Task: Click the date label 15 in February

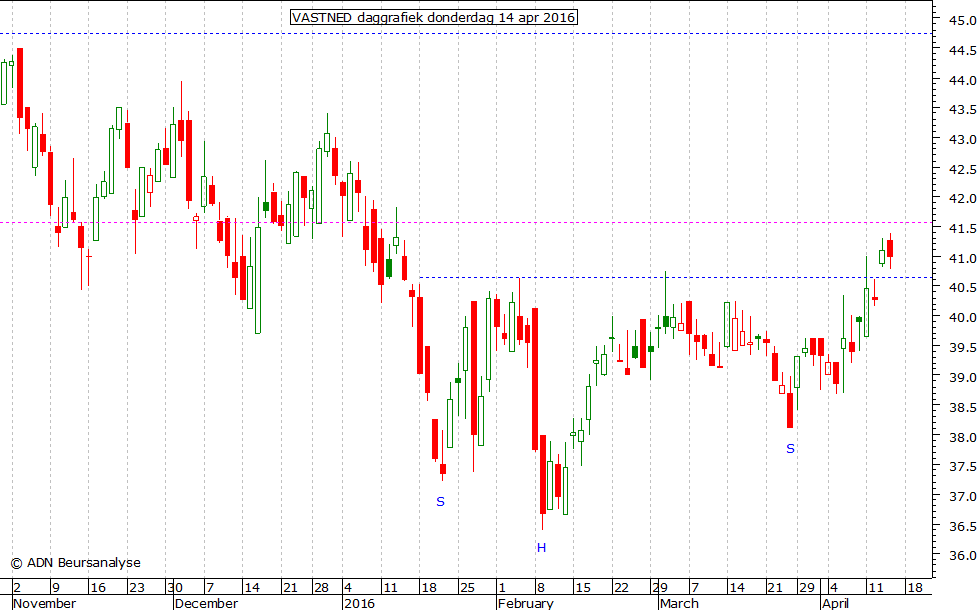Action: coord(582,588)
